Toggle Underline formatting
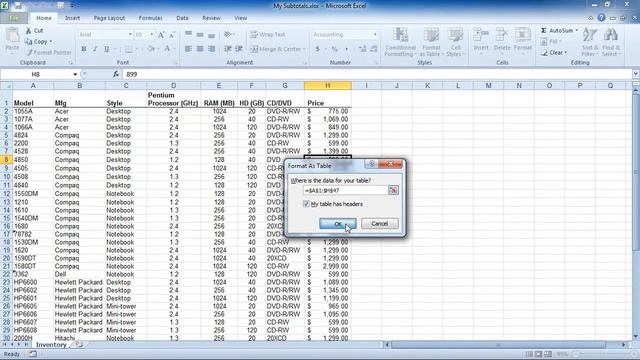 point(107,49)
